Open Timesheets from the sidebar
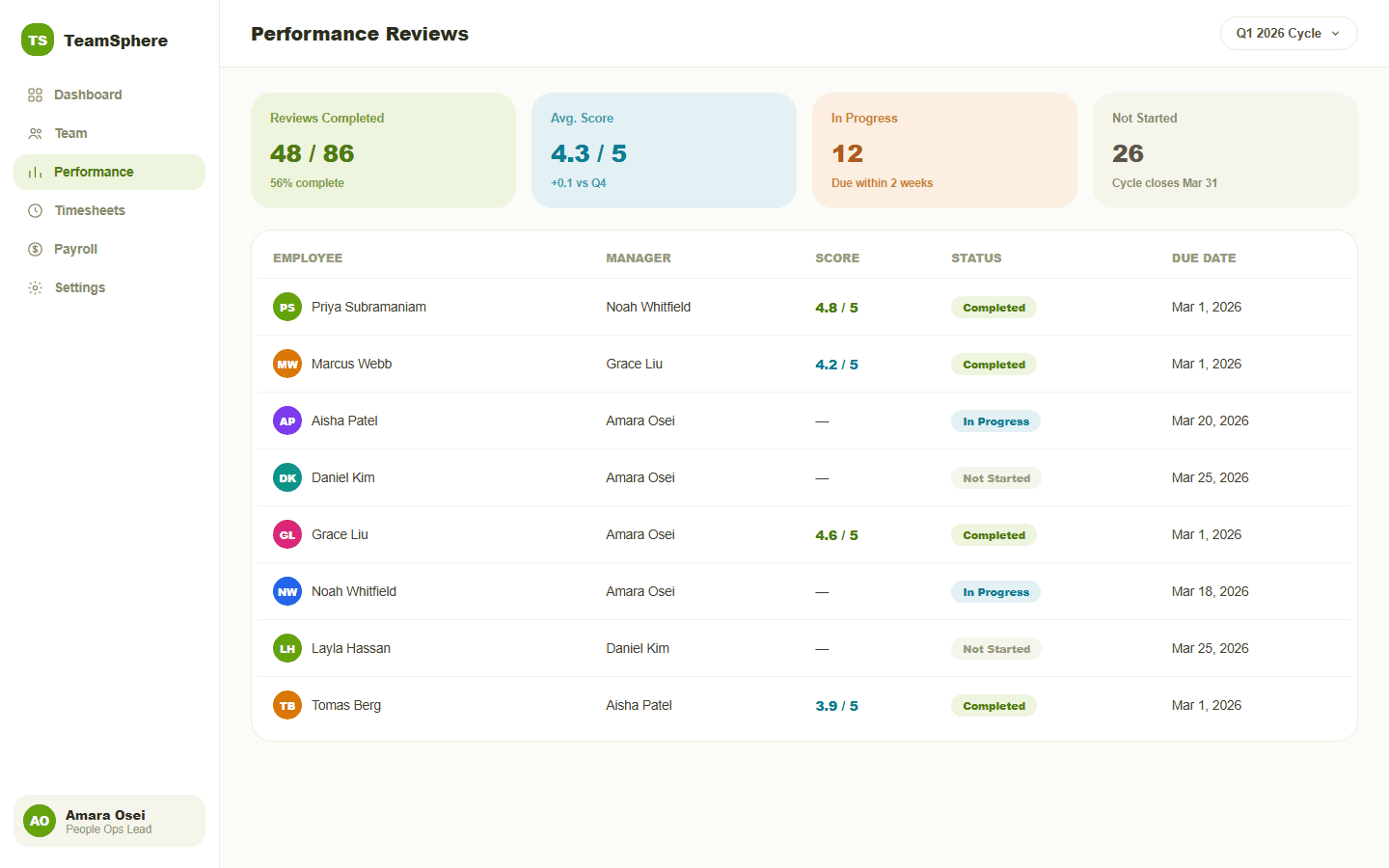This screenshot has height=868, width=1389. click(x=109, y=210)
